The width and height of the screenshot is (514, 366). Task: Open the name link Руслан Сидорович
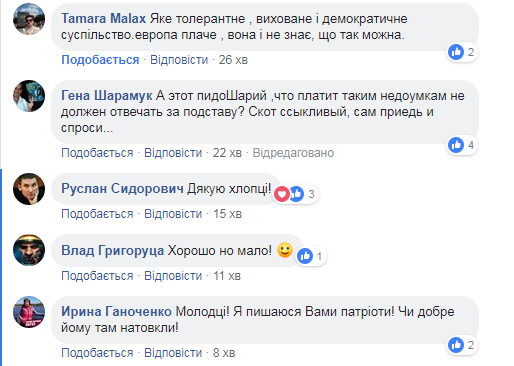pos(122,189)
